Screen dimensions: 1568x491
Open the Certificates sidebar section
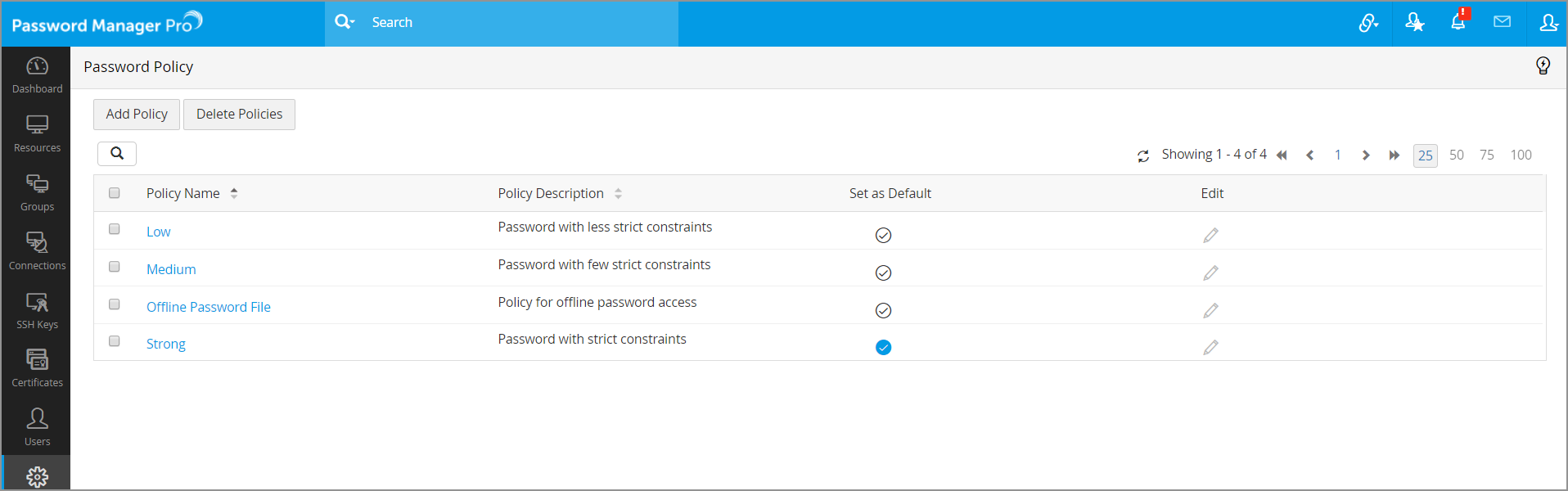tap(37, 368)
